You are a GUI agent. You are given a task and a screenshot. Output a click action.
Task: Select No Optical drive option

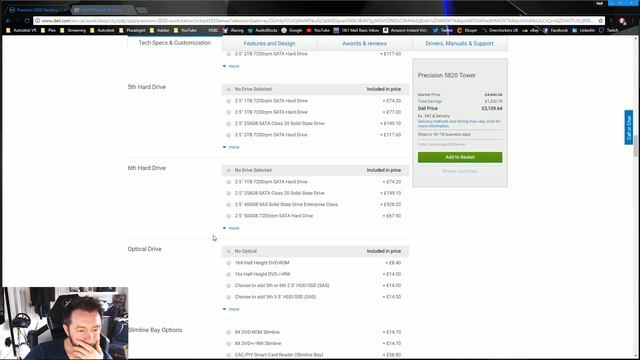[x=229, y=251]
